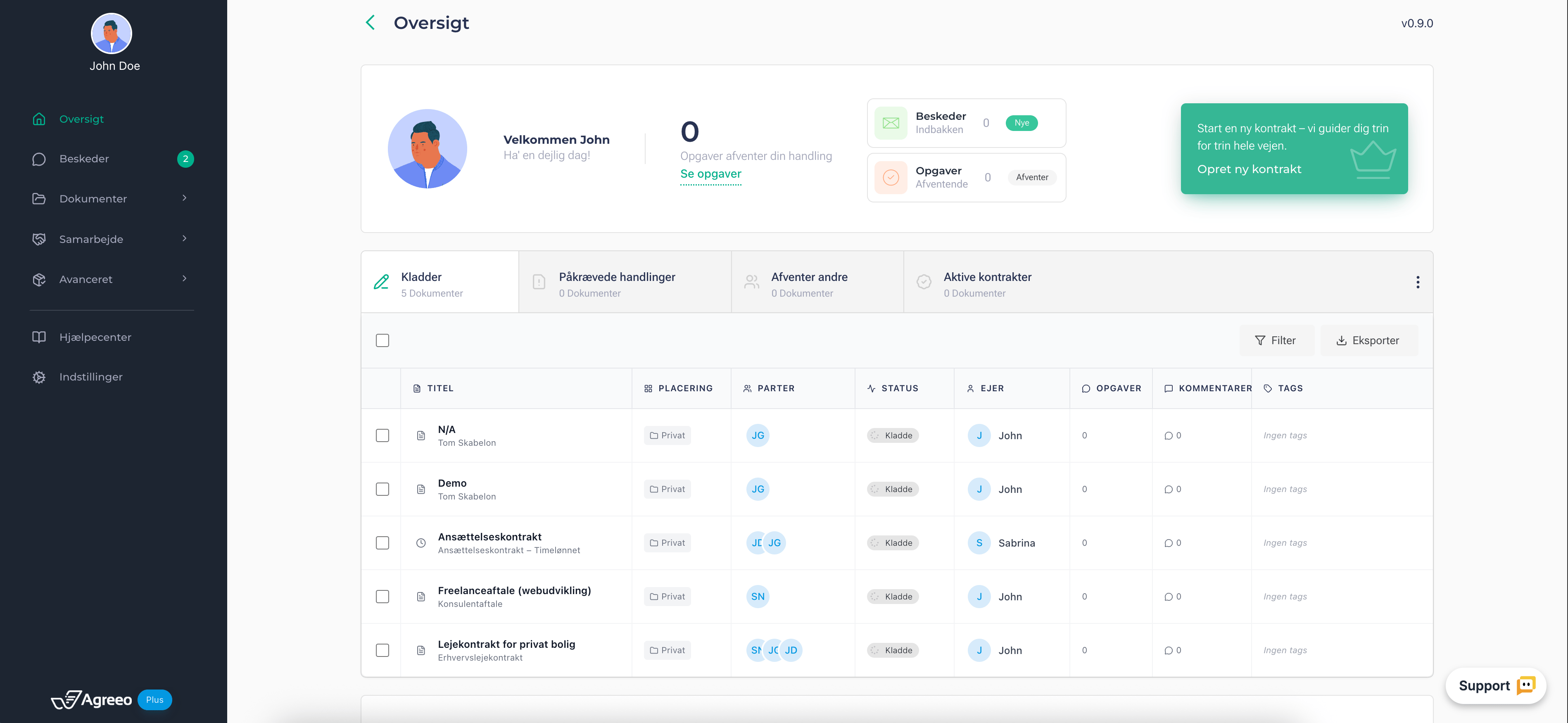Select checkbox for Lejekontrakt for privat bolig
The image size is (1568, 723).
click(x=382, y=651)
